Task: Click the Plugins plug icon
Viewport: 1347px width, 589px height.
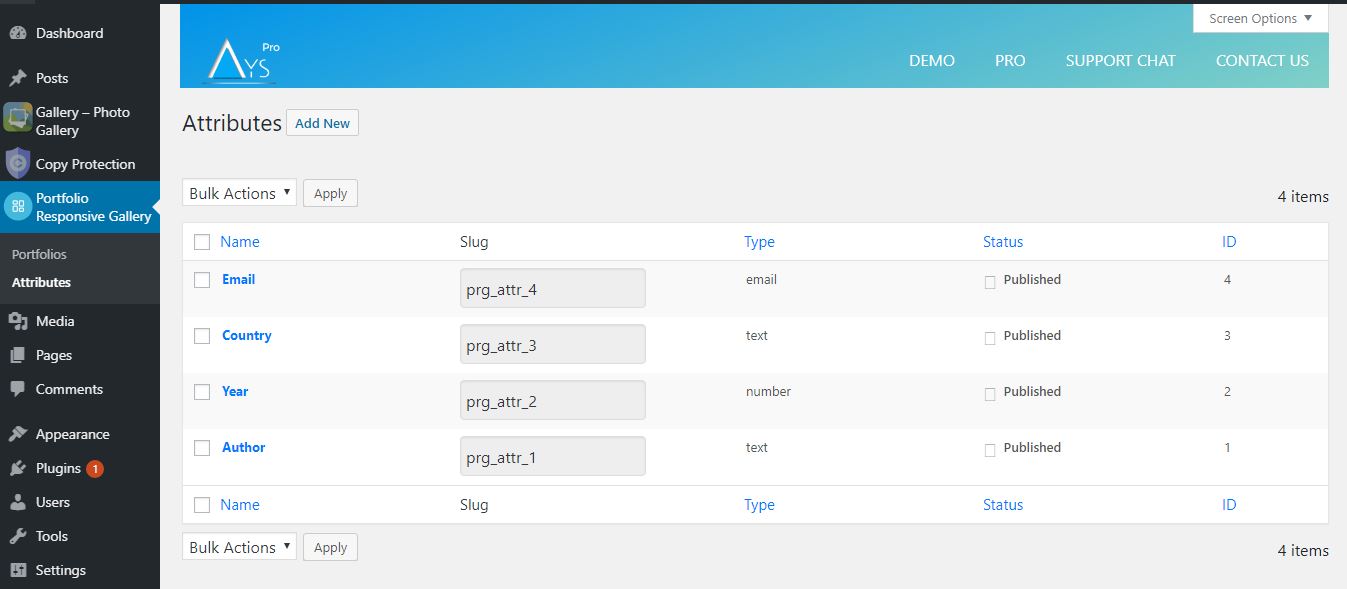Action: click(x=17, y=468)
